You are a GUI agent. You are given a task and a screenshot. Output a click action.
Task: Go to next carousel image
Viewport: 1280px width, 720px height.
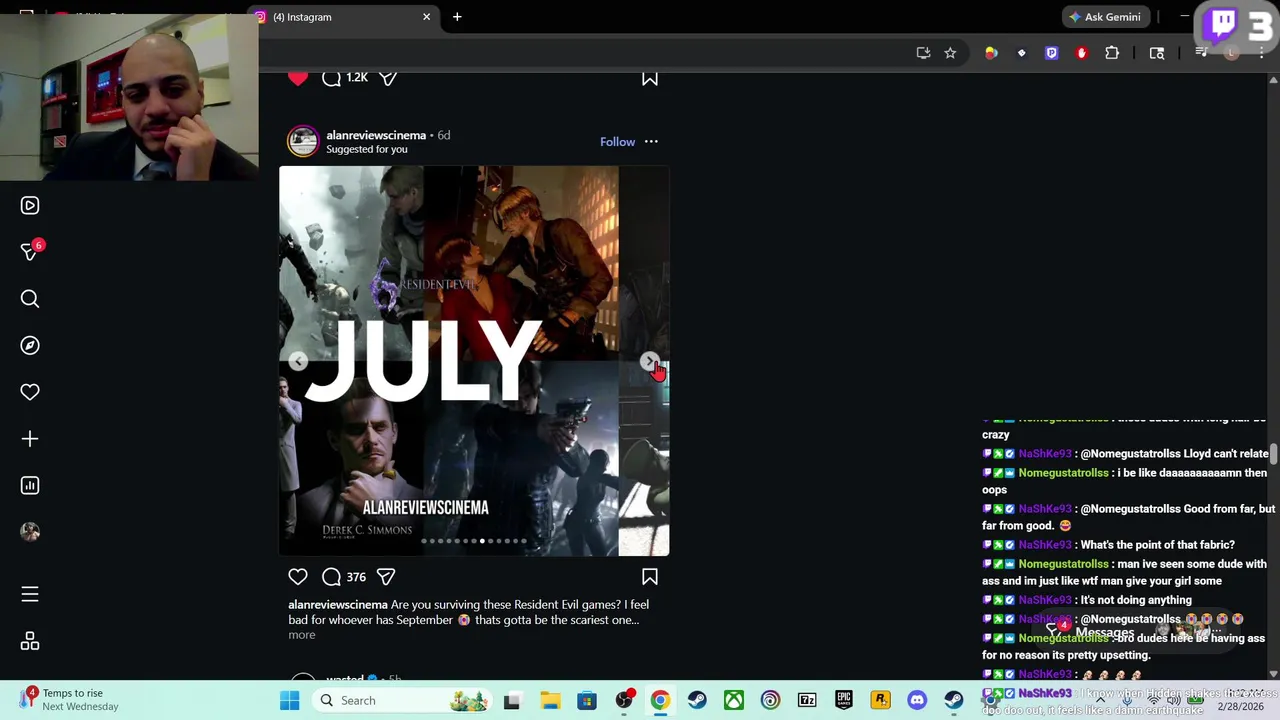pyautogui.click(x=650, y=361)
